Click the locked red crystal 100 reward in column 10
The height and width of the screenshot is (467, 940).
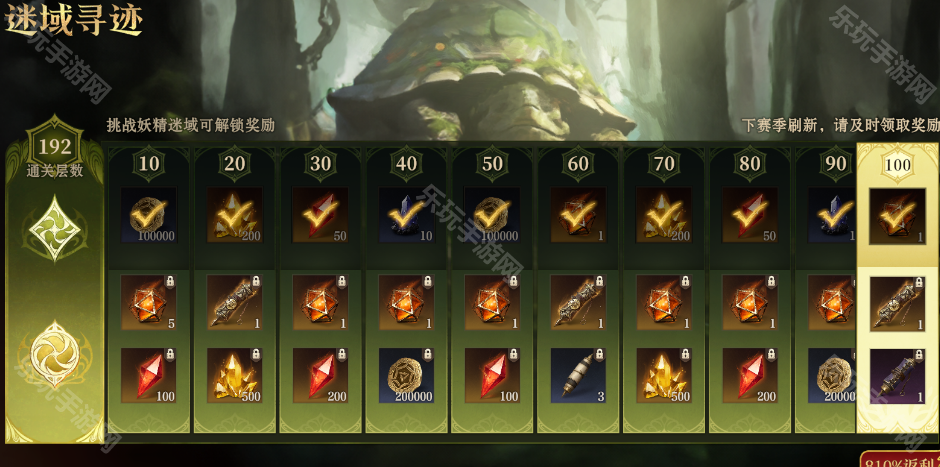149,375
